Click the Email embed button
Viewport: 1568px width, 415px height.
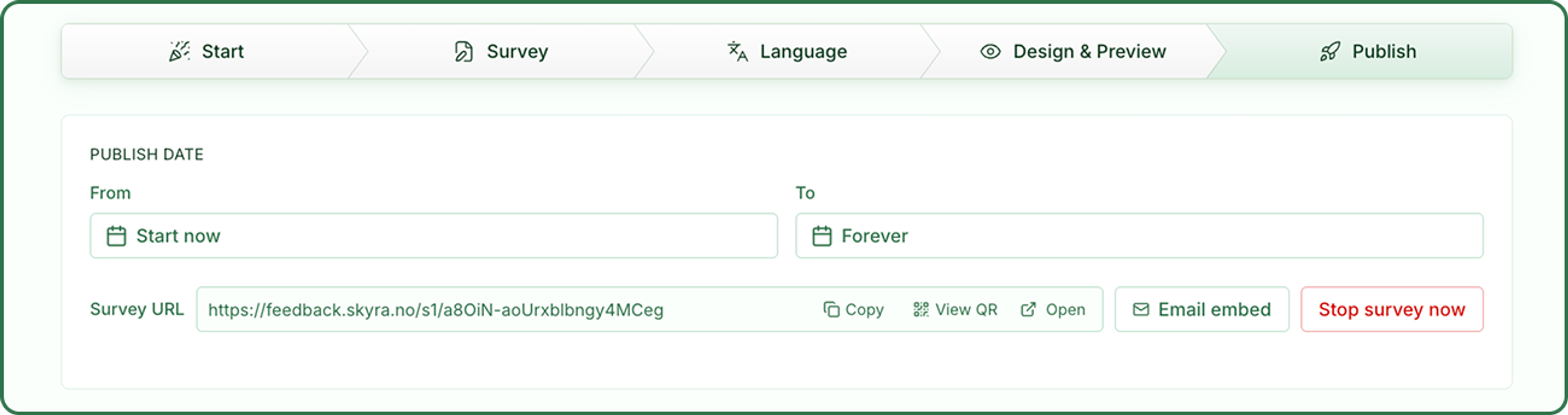click(1202, 309)
